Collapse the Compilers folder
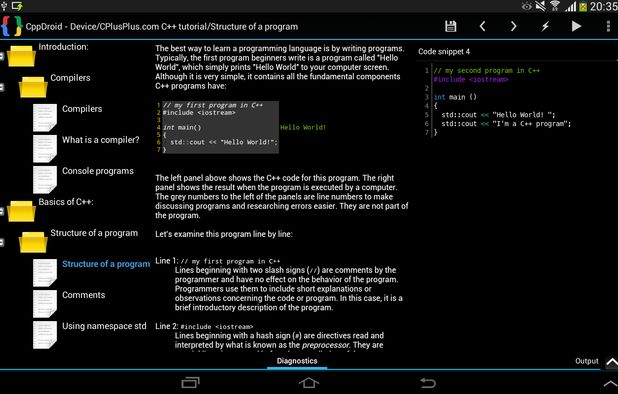Image resolution: width=618 pixels, height=394 pixels. (x=2, y=87)
